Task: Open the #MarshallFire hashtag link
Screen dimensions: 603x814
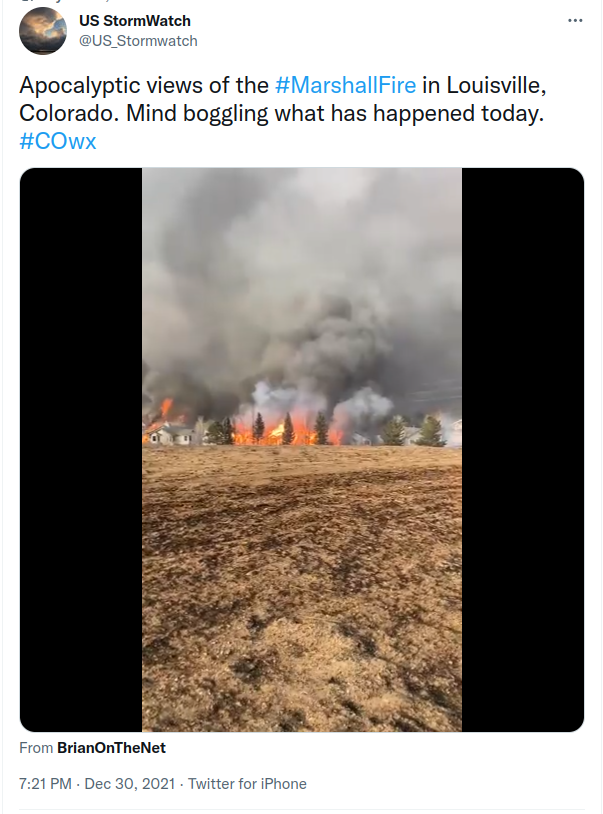Action: click(x=345, y=85)
